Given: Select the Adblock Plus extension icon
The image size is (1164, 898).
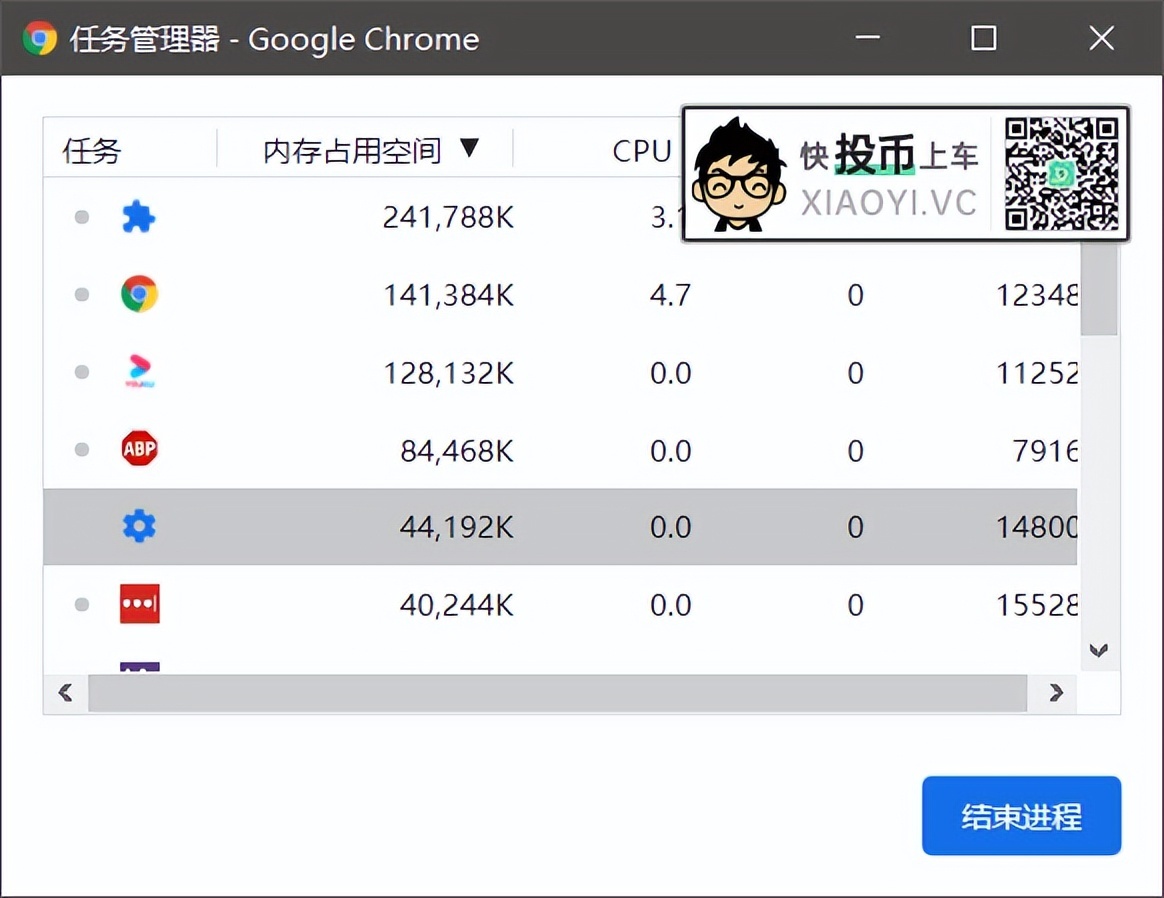Looking at the screenshot, I should pyautogui.click(x=139, y=449).
